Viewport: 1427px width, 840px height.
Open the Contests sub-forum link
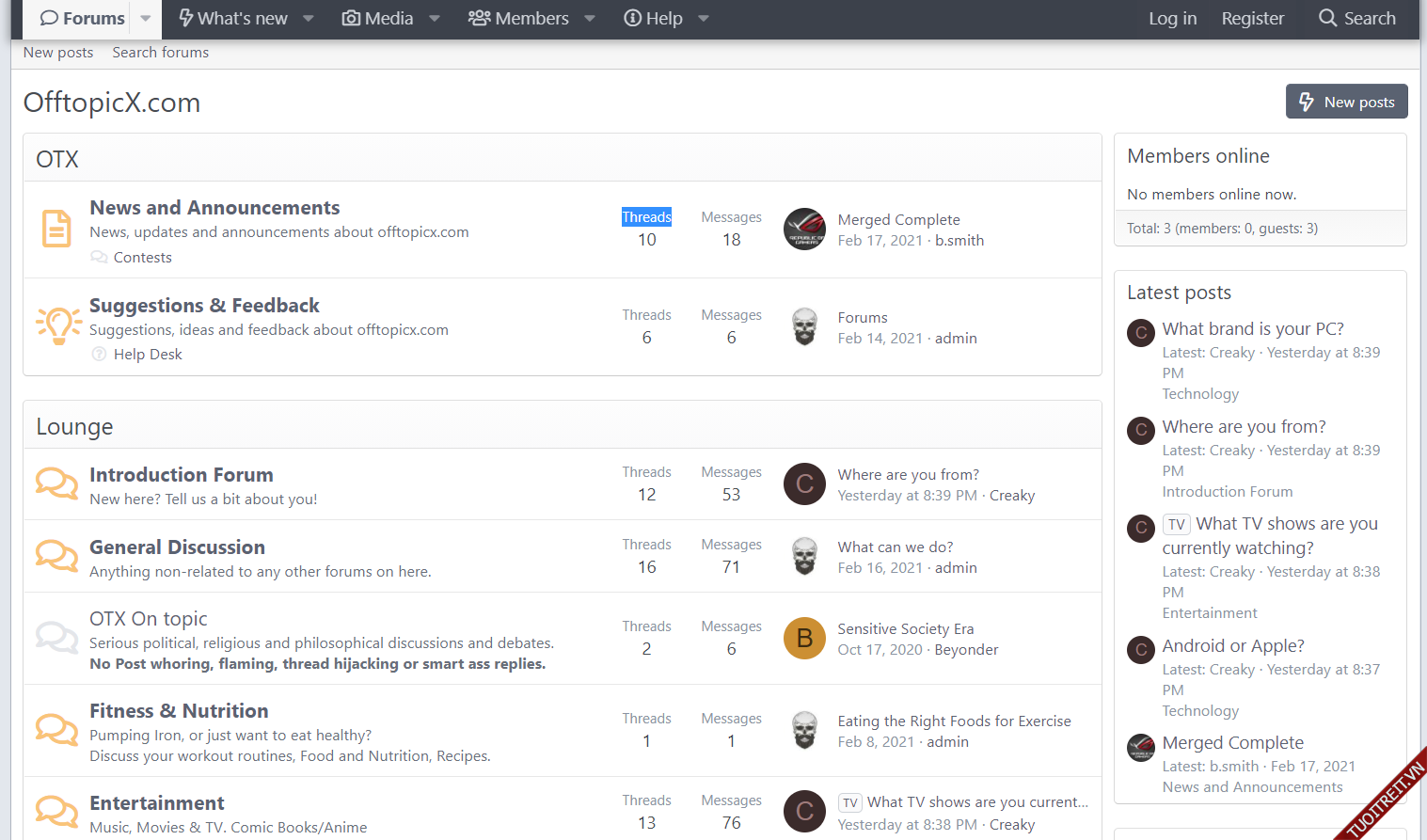(x=142, y=258)
